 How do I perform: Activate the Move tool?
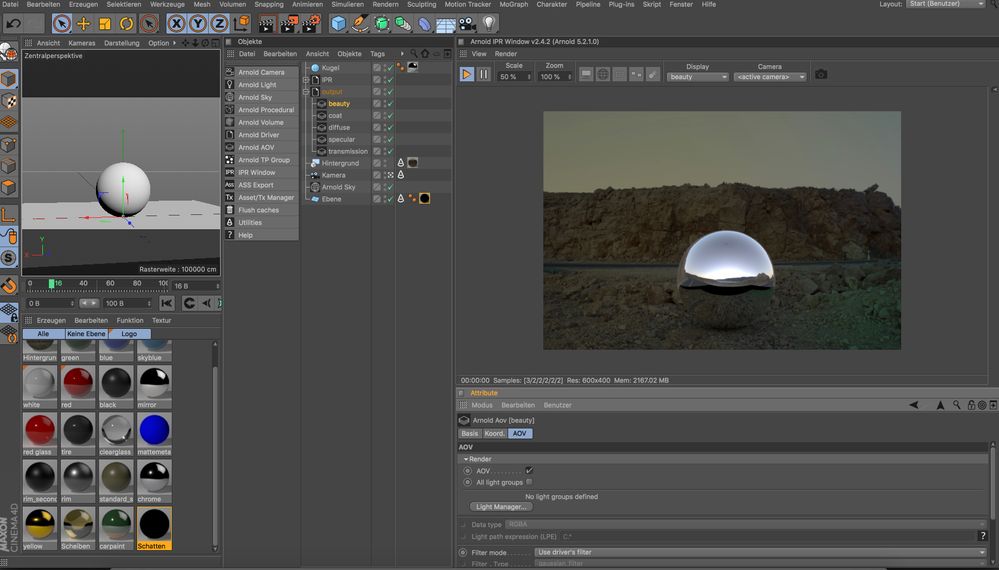pos(83,24)
